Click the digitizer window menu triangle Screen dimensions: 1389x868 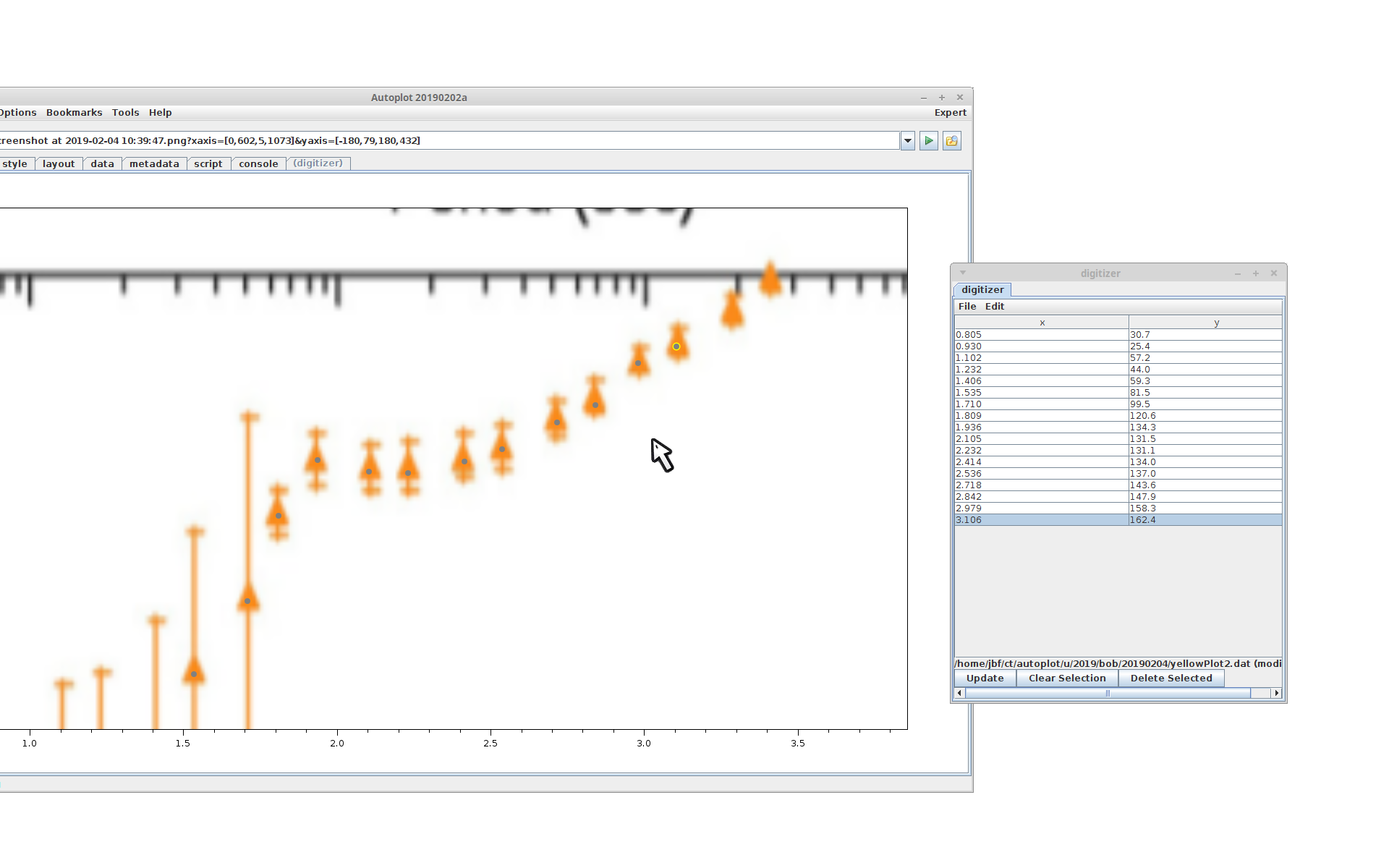point(963,273)
